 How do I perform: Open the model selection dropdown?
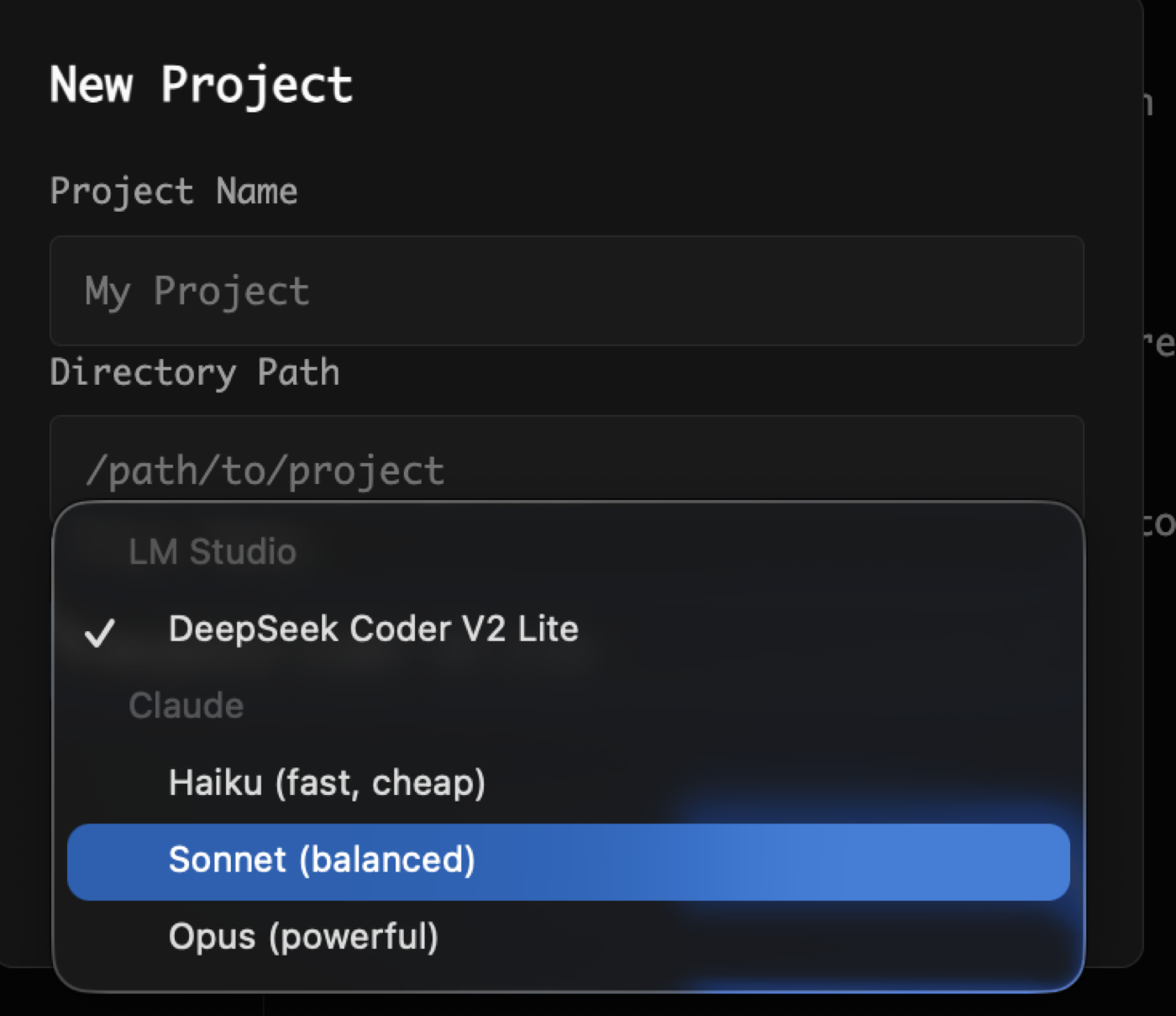(x=567, y=471)
